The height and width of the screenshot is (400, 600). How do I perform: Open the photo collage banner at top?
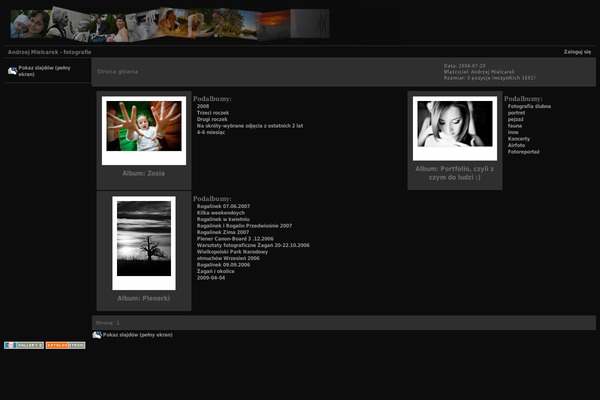tap(170, 24)
